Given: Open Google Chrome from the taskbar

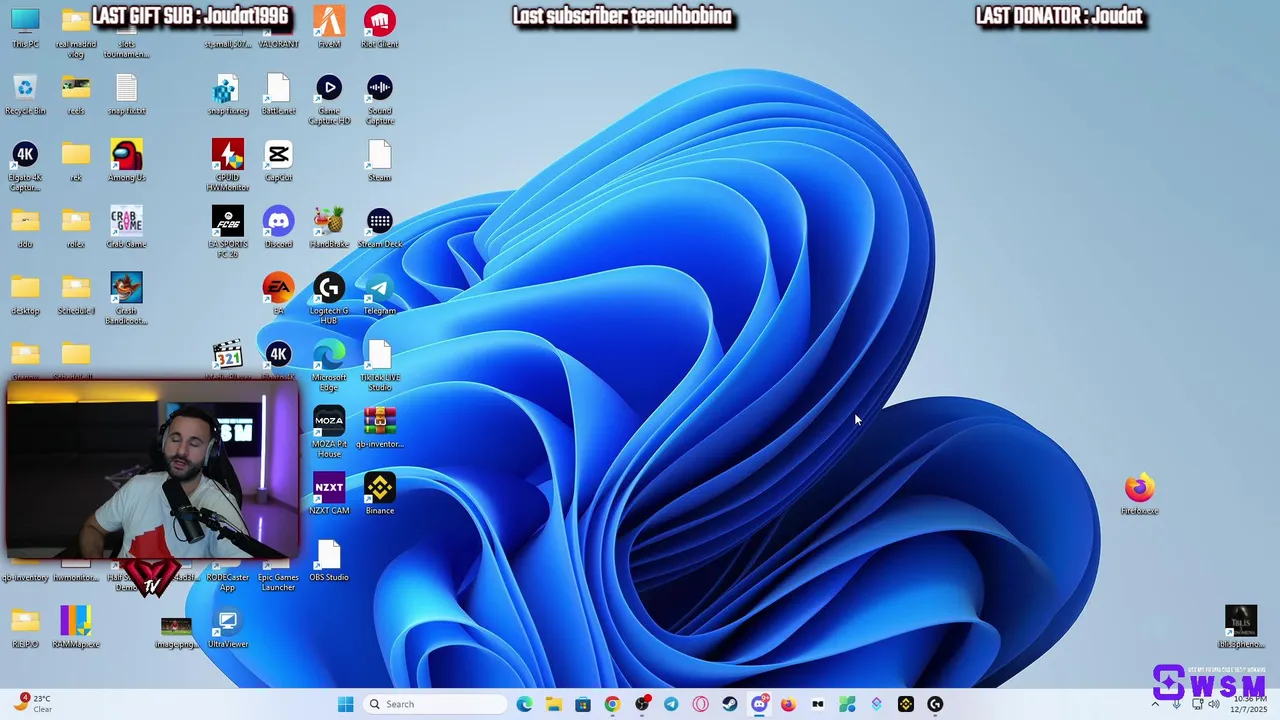Looking at the screenshot, I should [x=612, y=704].
